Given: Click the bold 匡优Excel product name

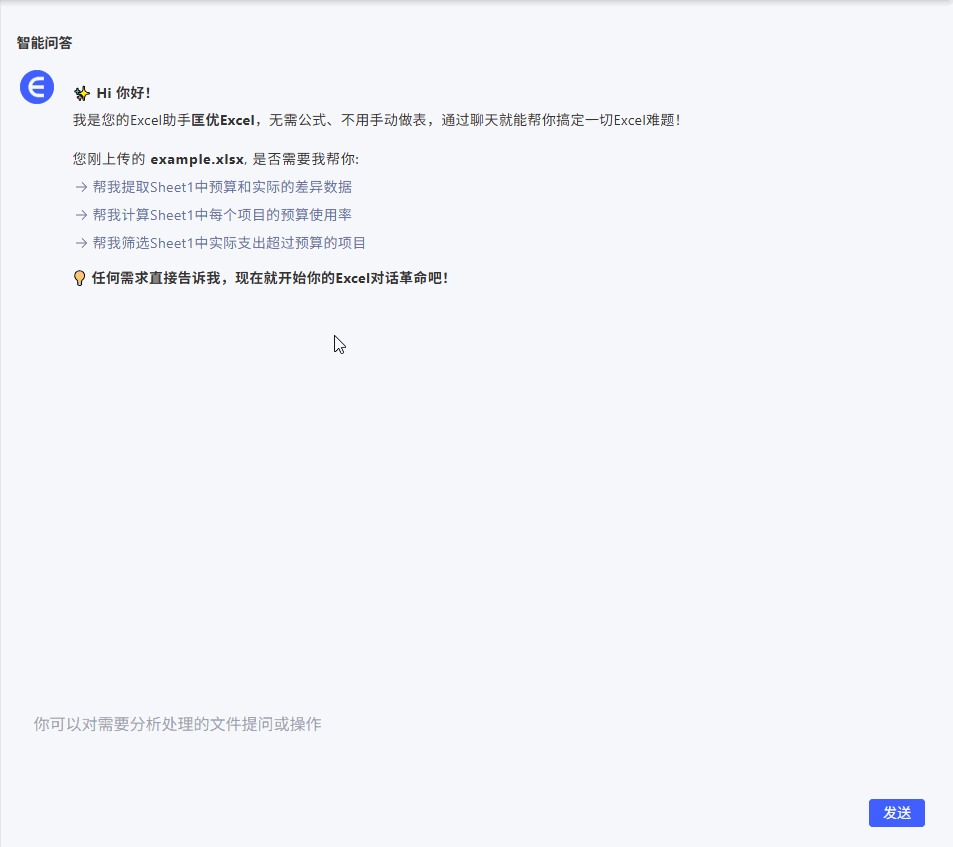Looking at the screenshot, I should click(x=223, y=120).
